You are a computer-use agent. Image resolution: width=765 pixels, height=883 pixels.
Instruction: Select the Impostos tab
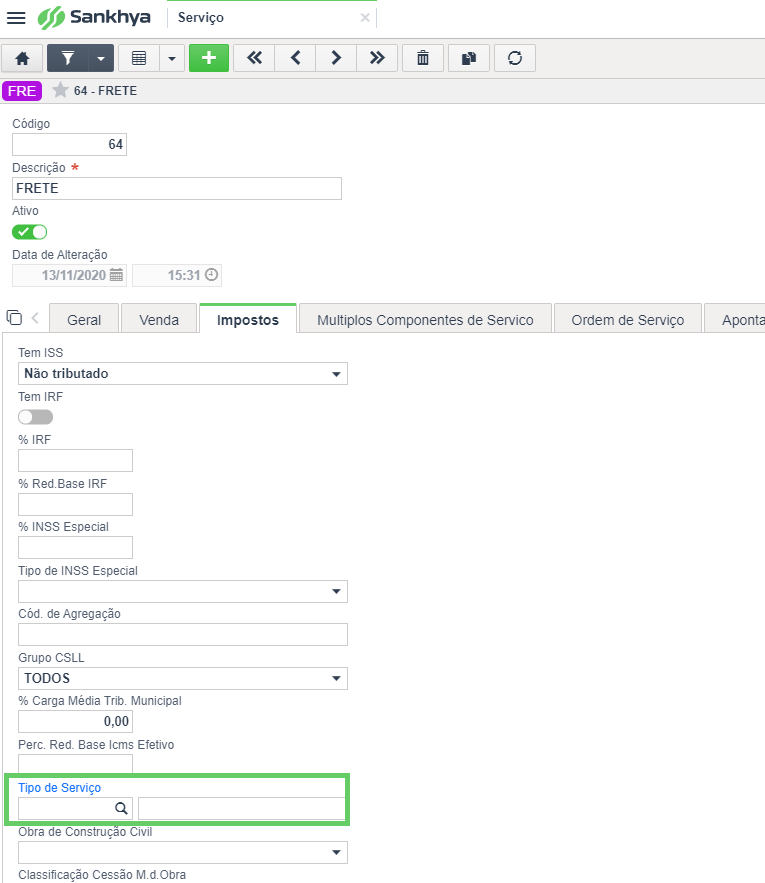248,320
